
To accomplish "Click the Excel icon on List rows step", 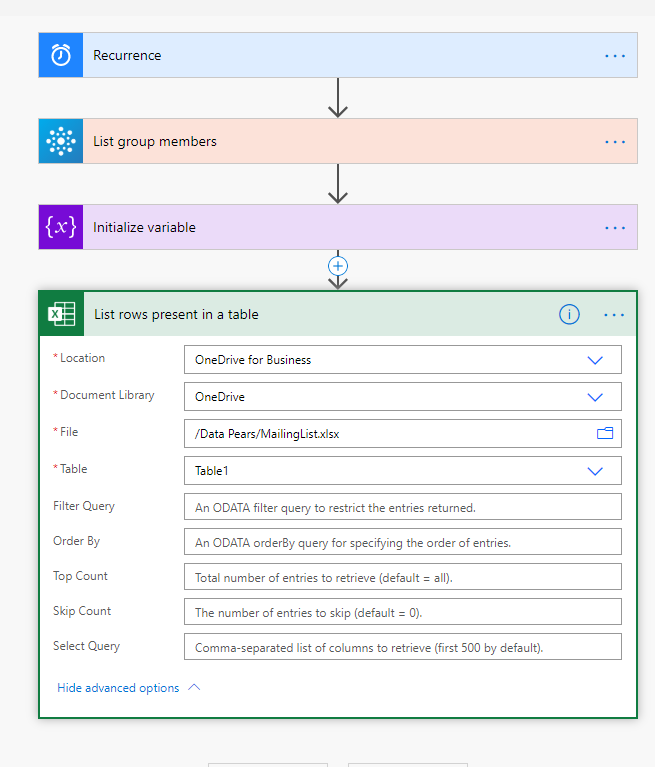I will point(62,314).
